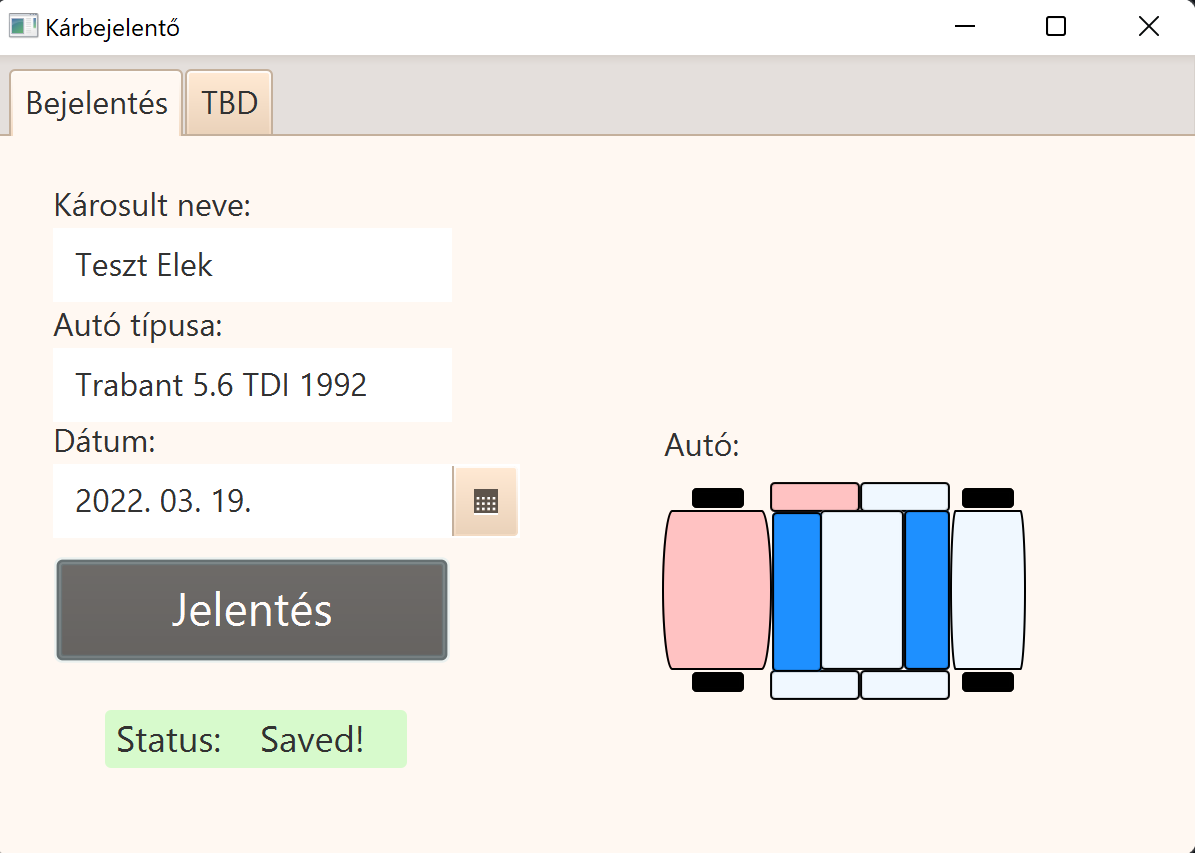Screen dimensions: 1195x853
Task: Toggle the blue rear window panel
Action: (x=927, y=591)
